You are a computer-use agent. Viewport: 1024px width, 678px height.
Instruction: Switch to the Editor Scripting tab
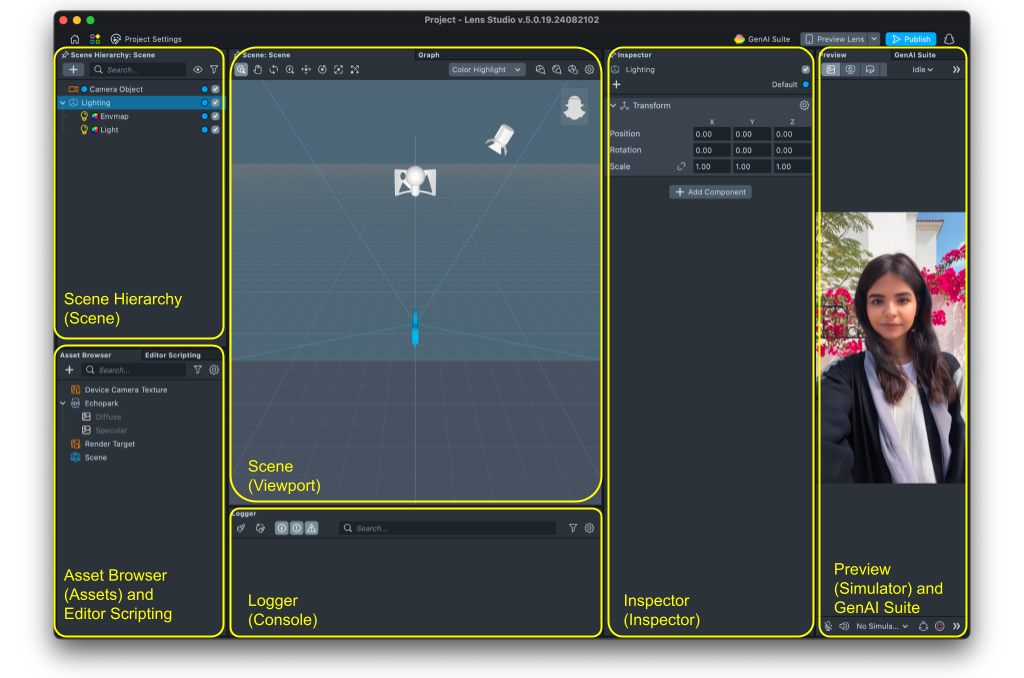tap(172, 355)
